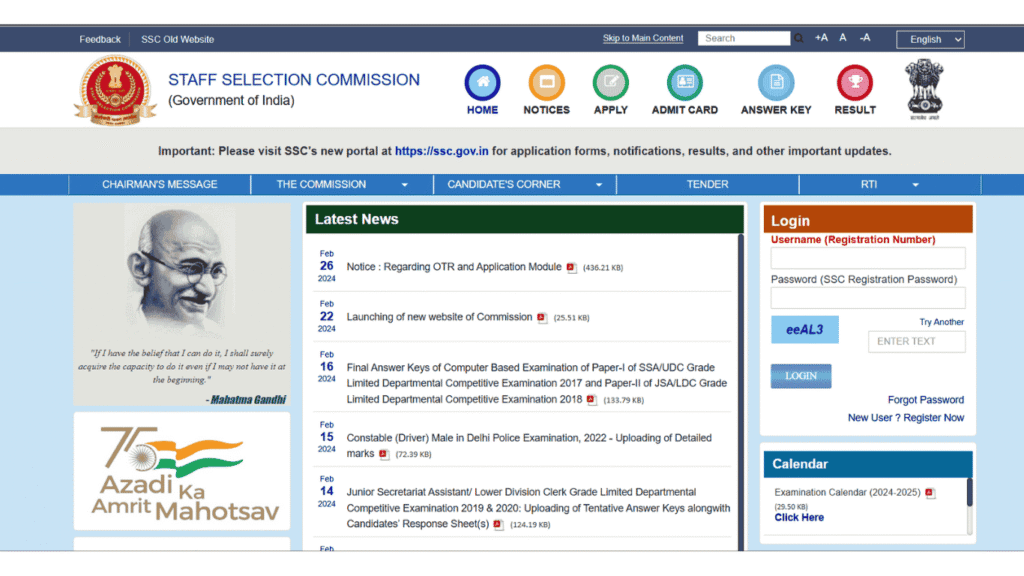Image resolution: width=1024 pixels, height=576 pixels.
Task: Open the Forgot Password link
Action: (925, 400)
